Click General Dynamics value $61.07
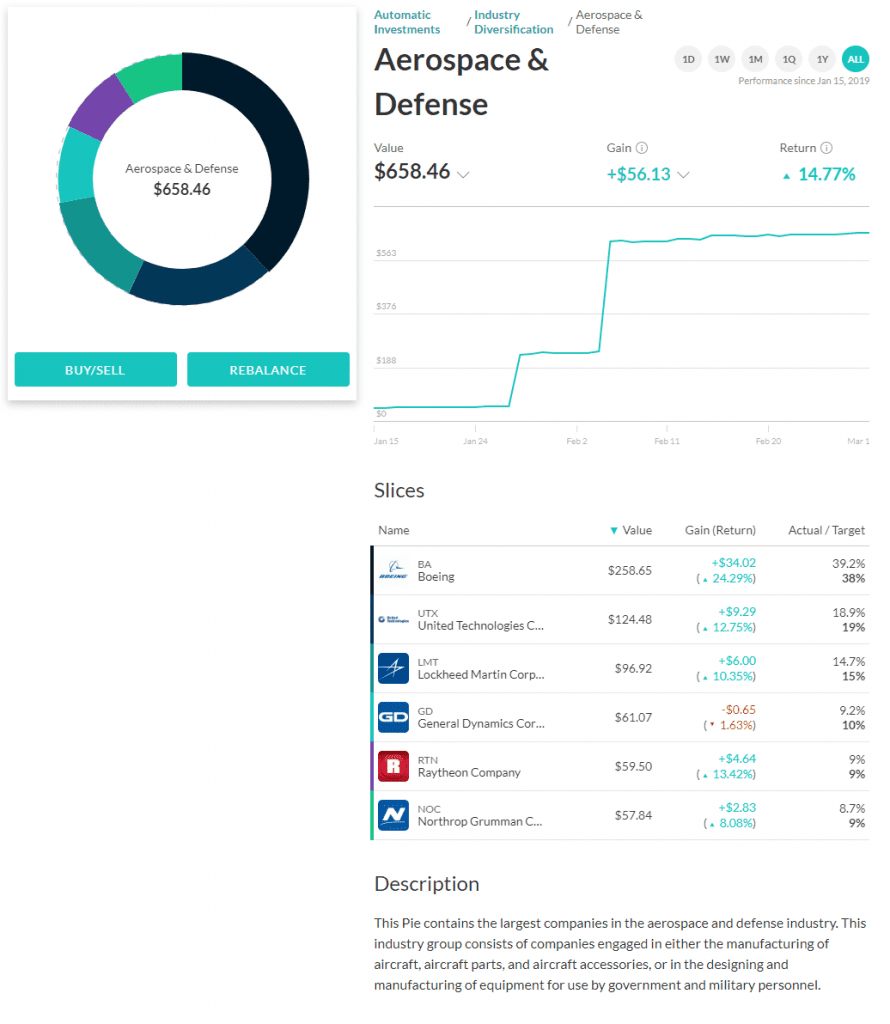This screenshot has width=890, height=1024. 633,717
